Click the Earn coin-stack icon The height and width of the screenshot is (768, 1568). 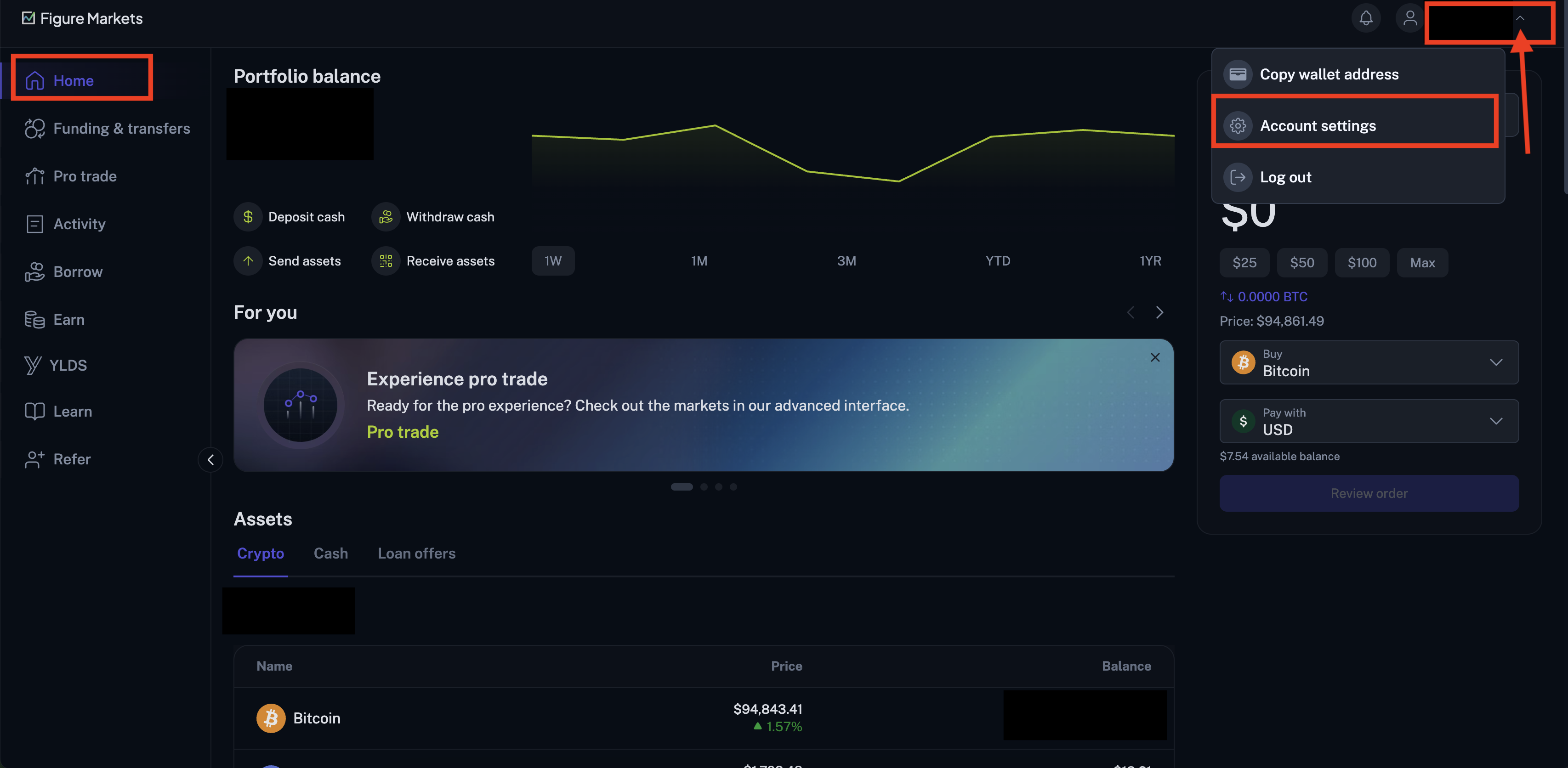(34, 320)
